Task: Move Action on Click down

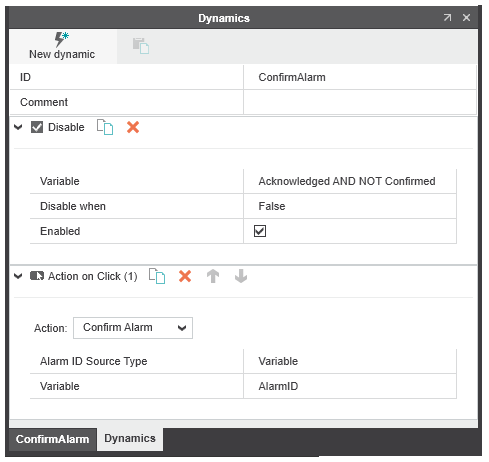Action: click(241, 276)
